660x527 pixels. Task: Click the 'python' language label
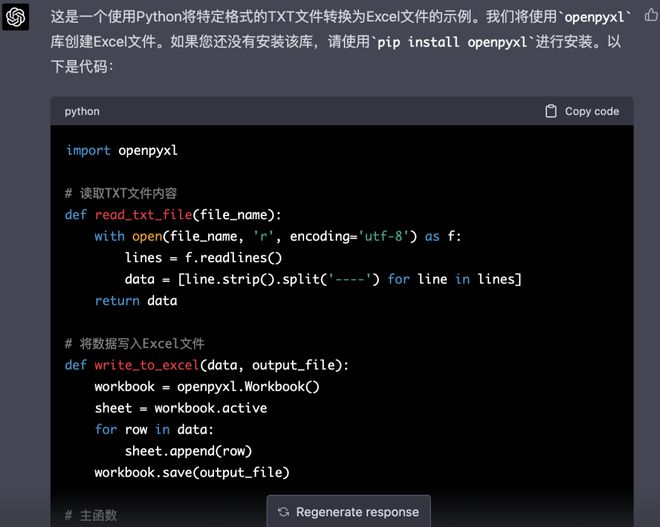[x=82, y=112]
